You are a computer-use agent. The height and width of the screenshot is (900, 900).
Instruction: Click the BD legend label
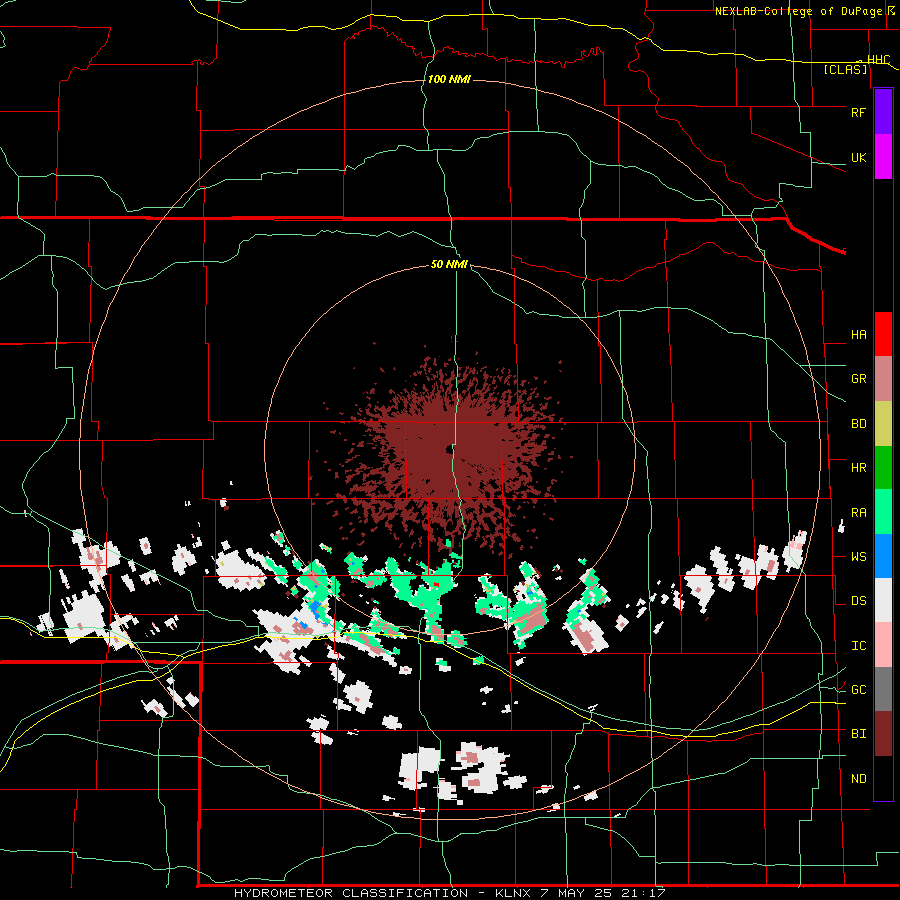[858, 424]
